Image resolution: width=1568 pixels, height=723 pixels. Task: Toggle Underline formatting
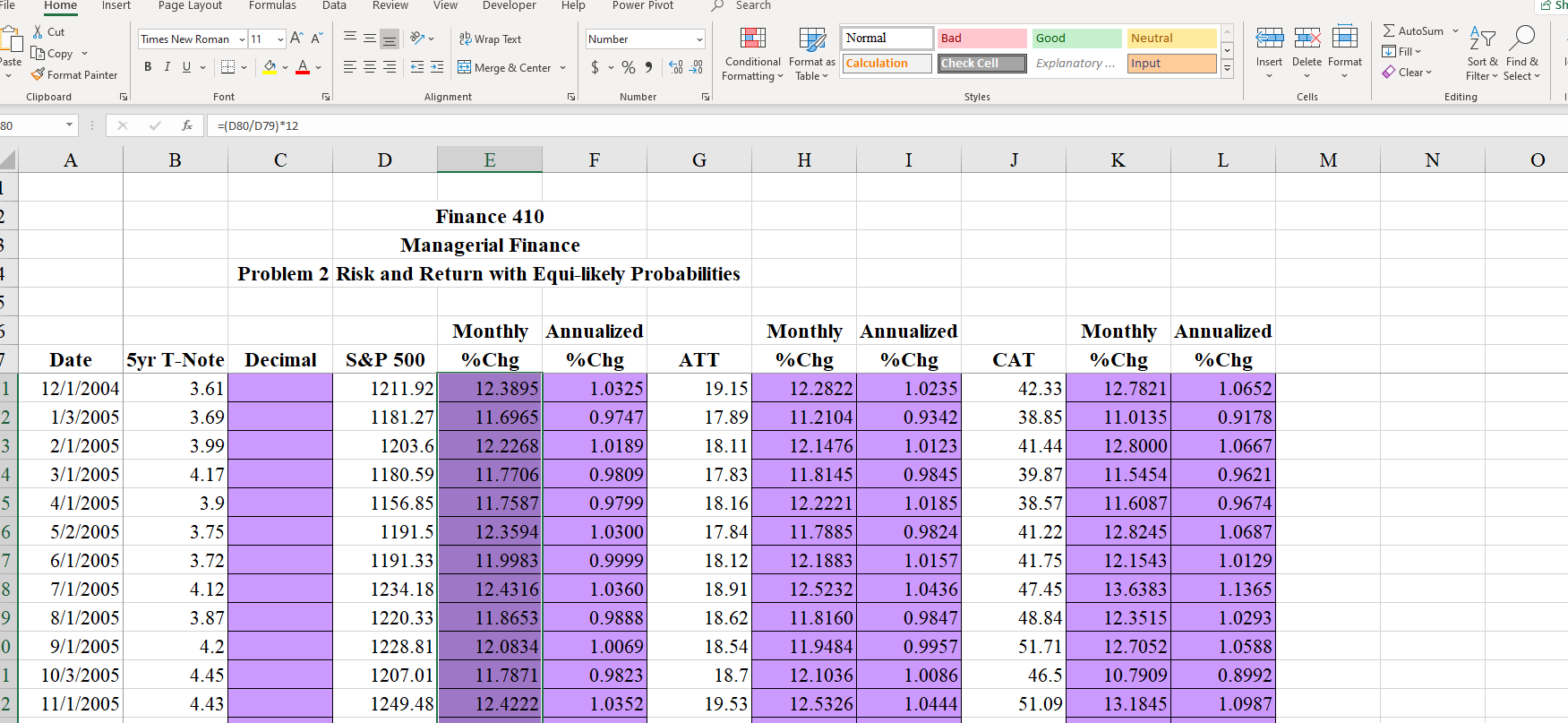click(x=186, y=67)
